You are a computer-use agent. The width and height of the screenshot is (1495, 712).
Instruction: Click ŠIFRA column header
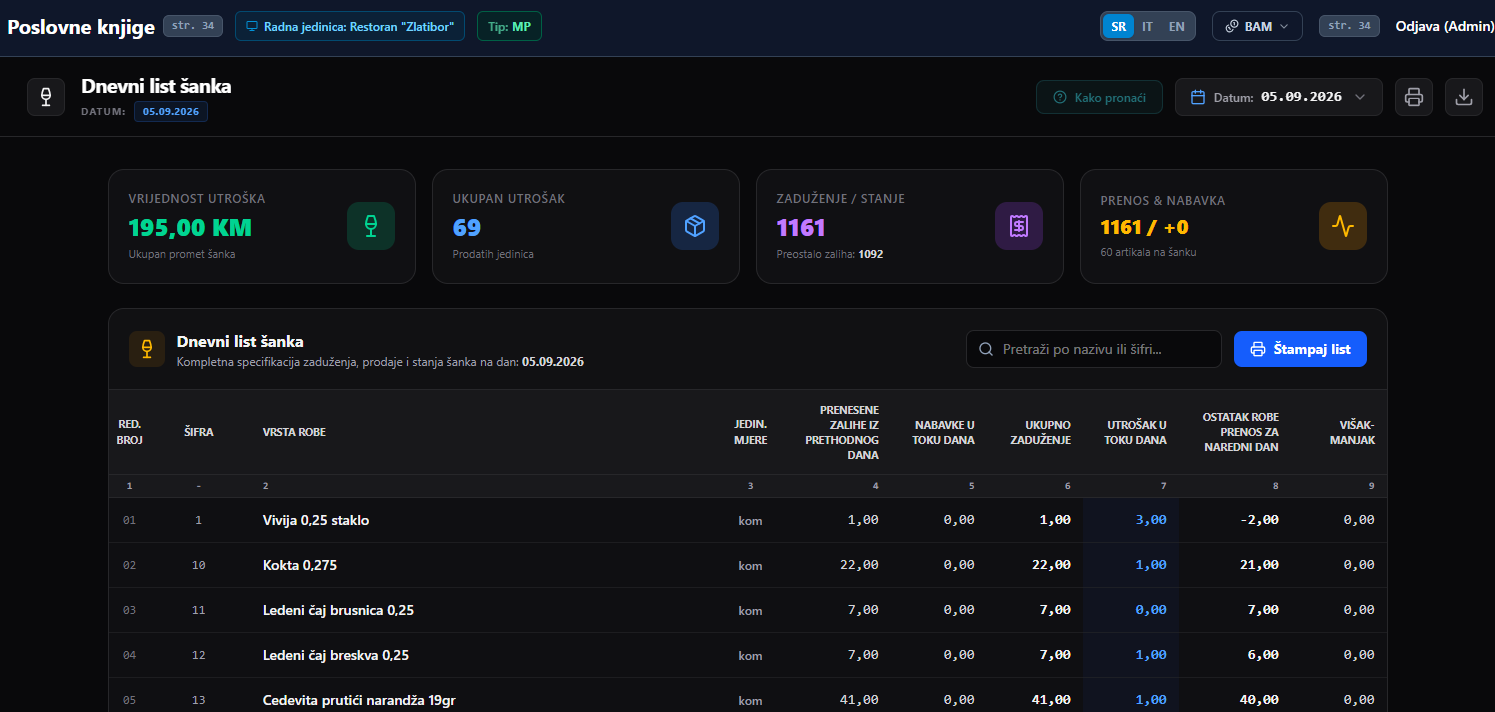(198, 432)
